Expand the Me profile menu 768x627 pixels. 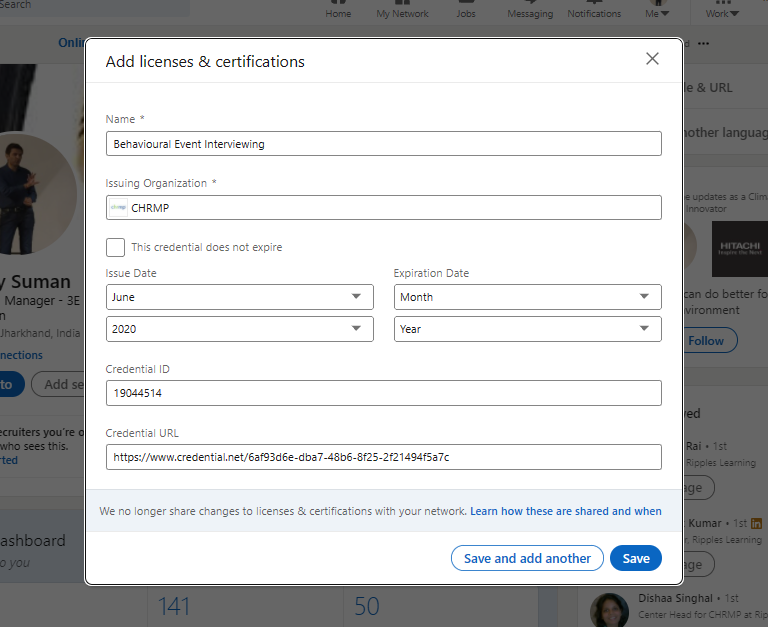point(657,10)
